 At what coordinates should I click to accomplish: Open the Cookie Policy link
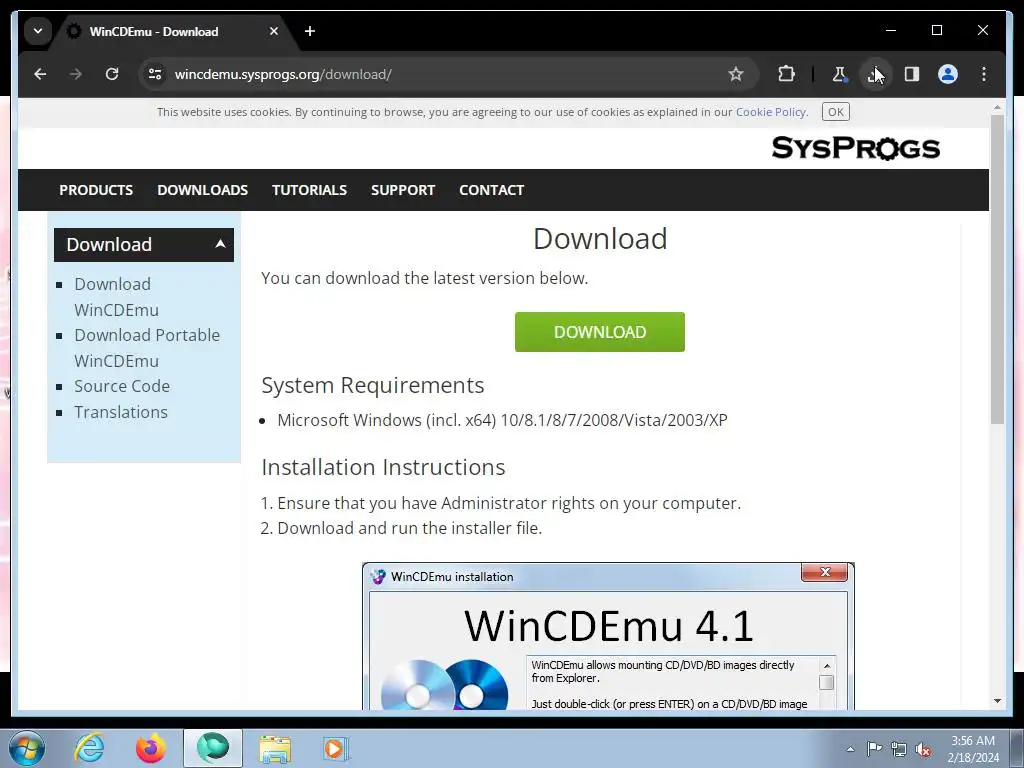[771, 112]
